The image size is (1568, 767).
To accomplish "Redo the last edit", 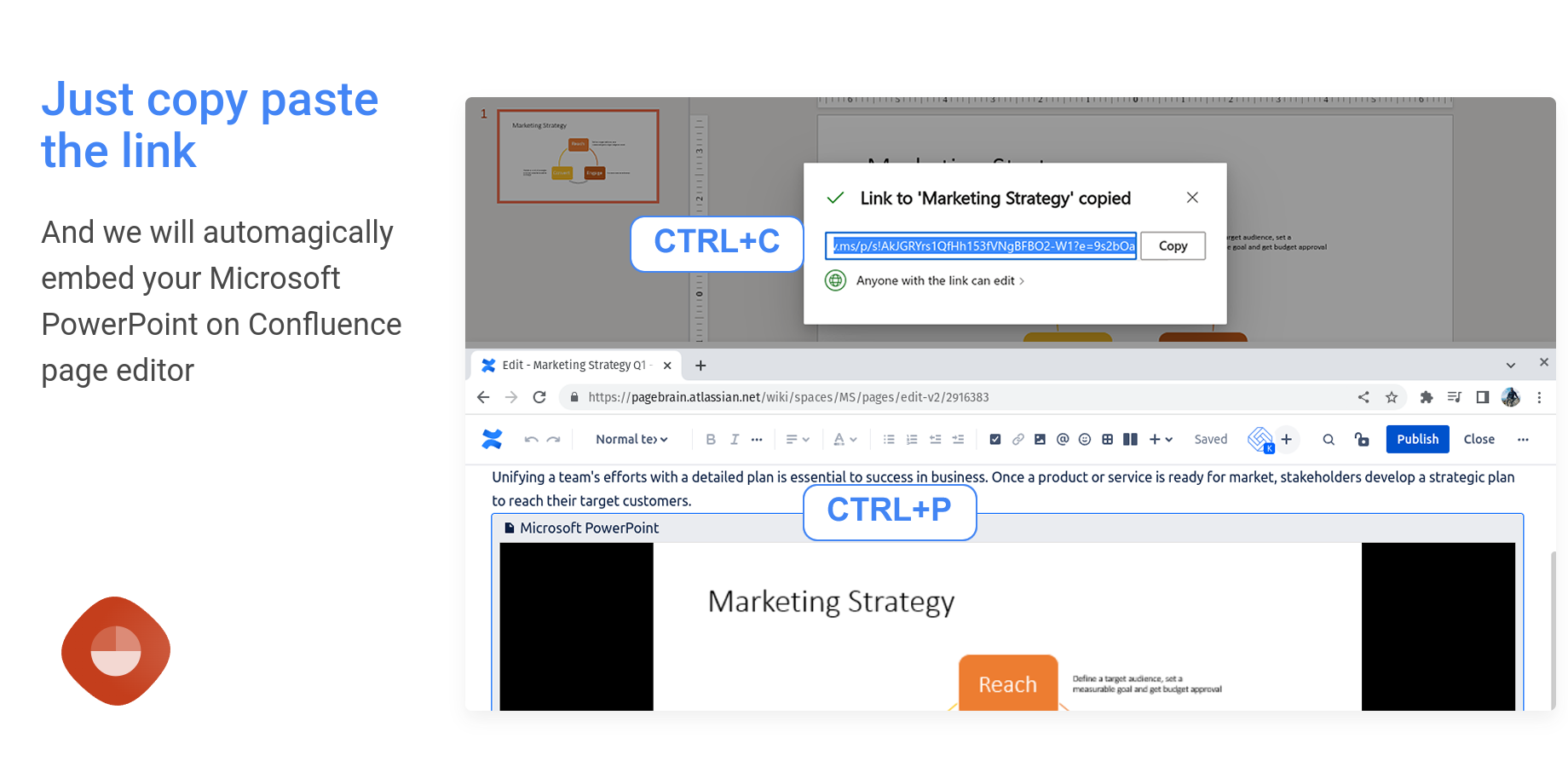I will (x=554, y=440).
